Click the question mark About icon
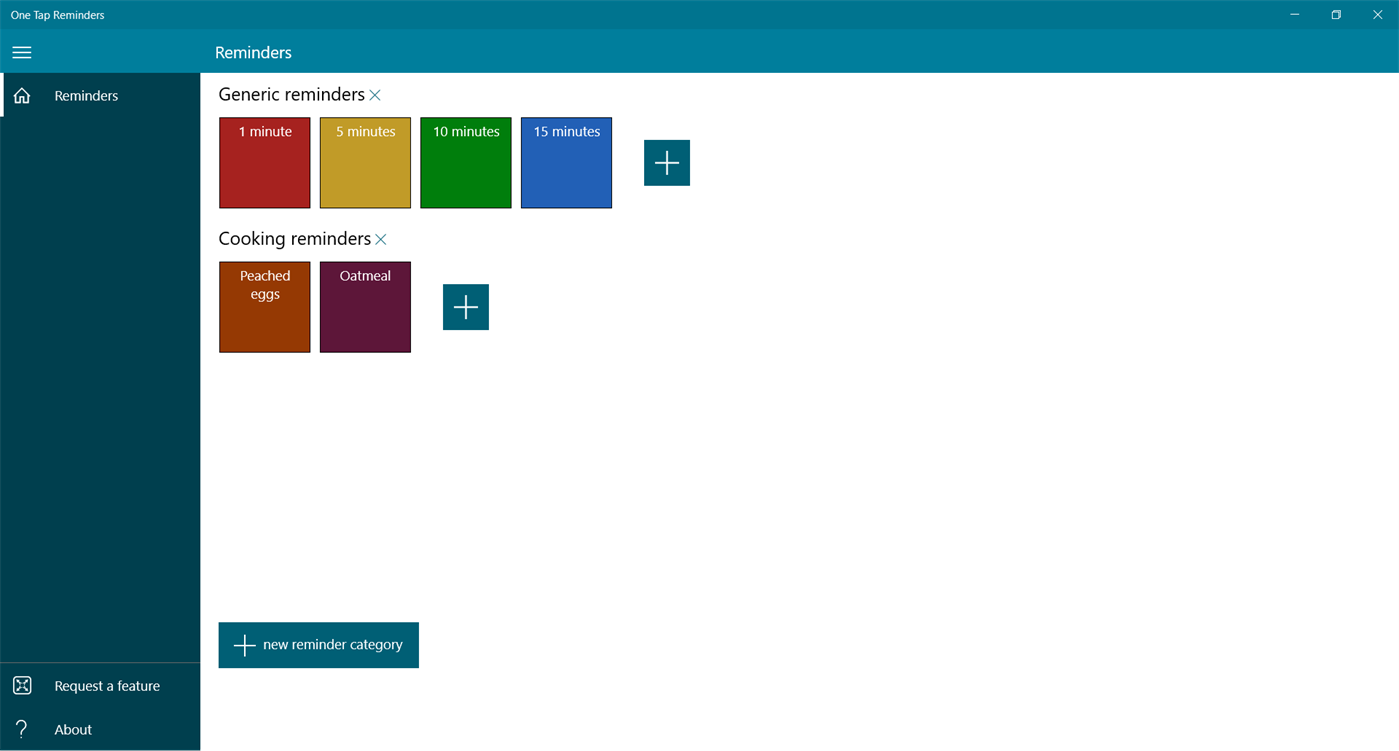Image resolution: width=1399 pixels, height=751 pixels. [x=21, y=729]
